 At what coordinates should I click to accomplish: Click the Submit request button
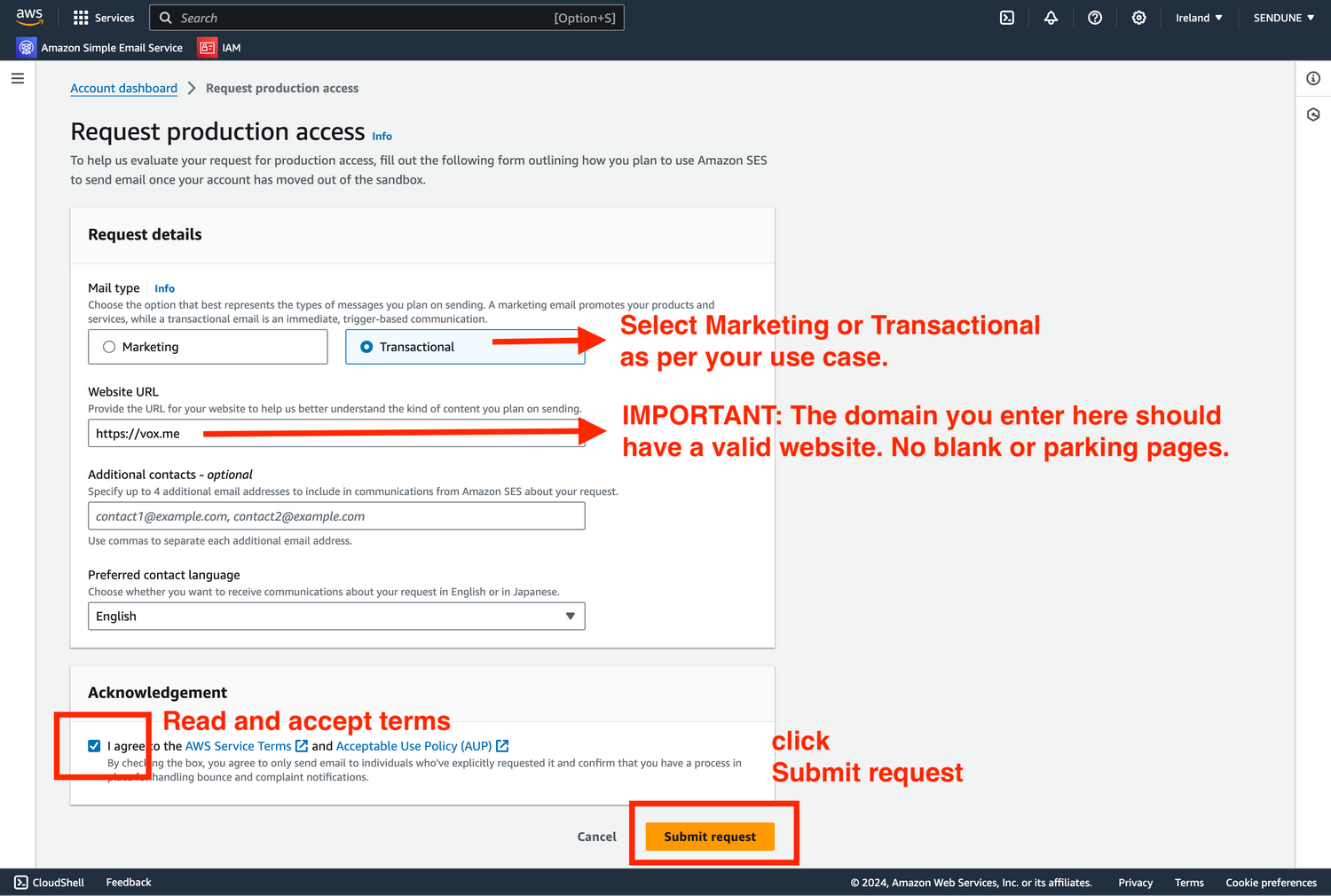click(x=709, y=837)
